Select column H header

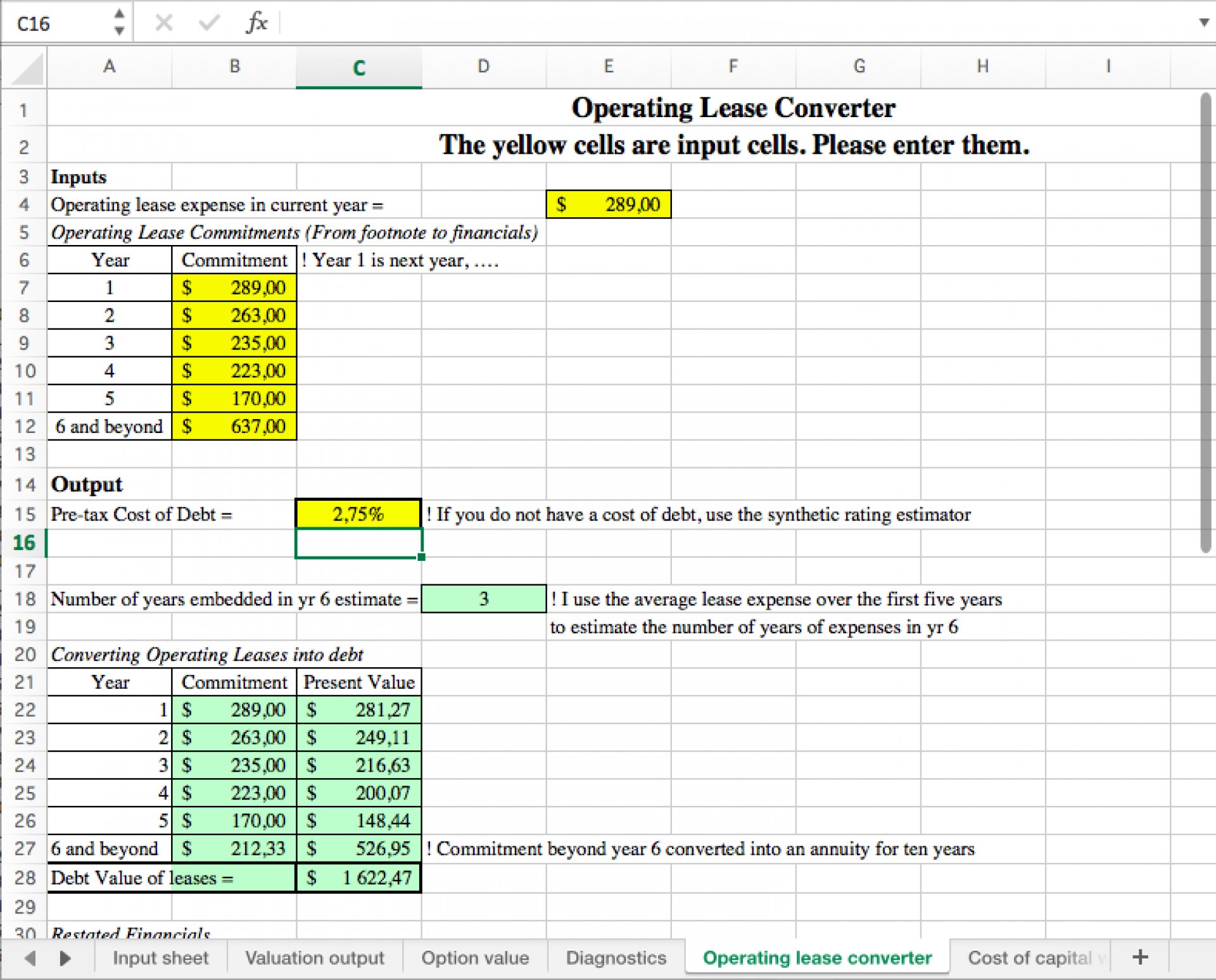pos(982,66)
